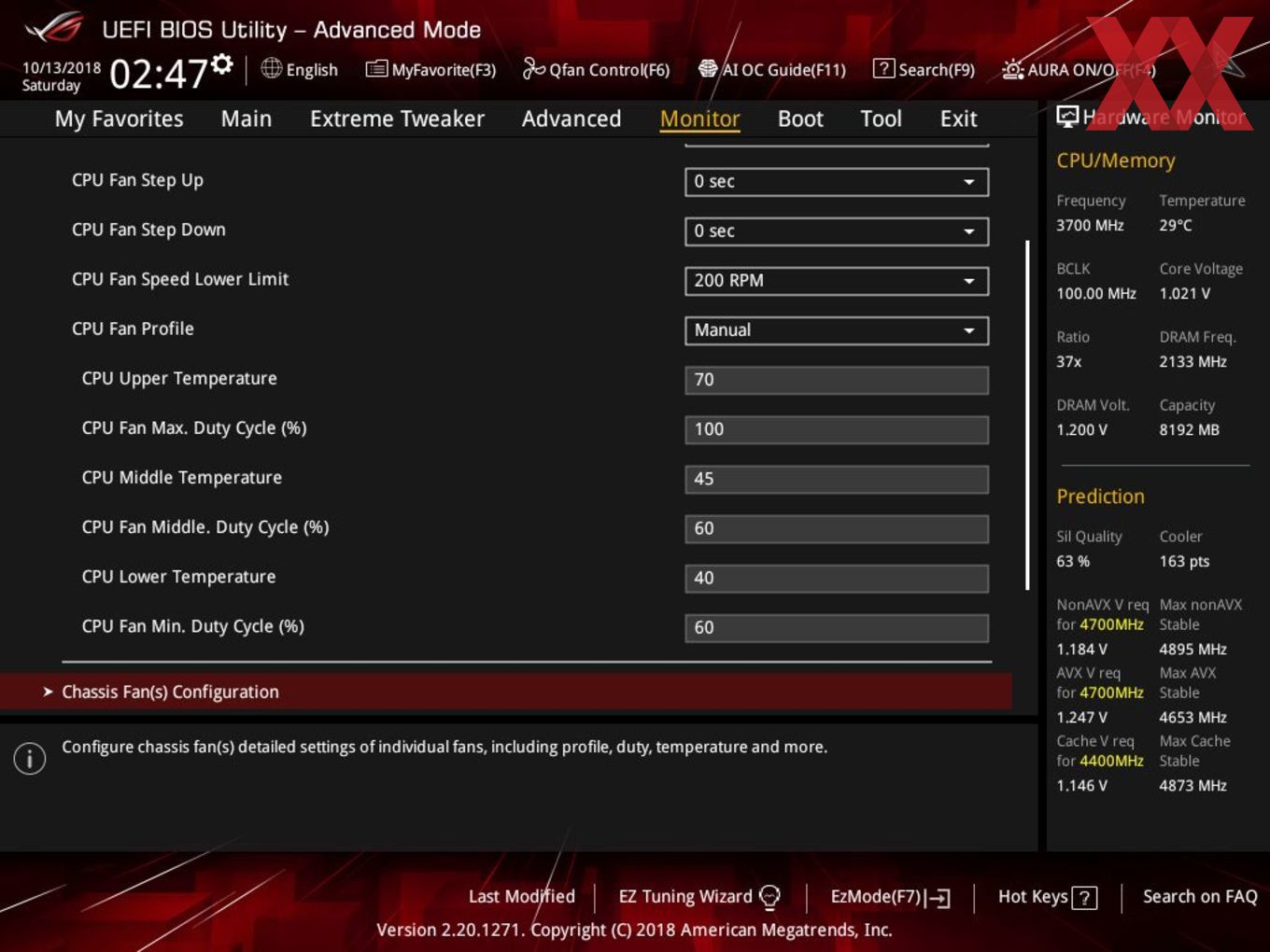Click the 8192 MB capacity value
Image resolution: width=1270 pixels, height=952 pixels.
tap(1189, 429)
